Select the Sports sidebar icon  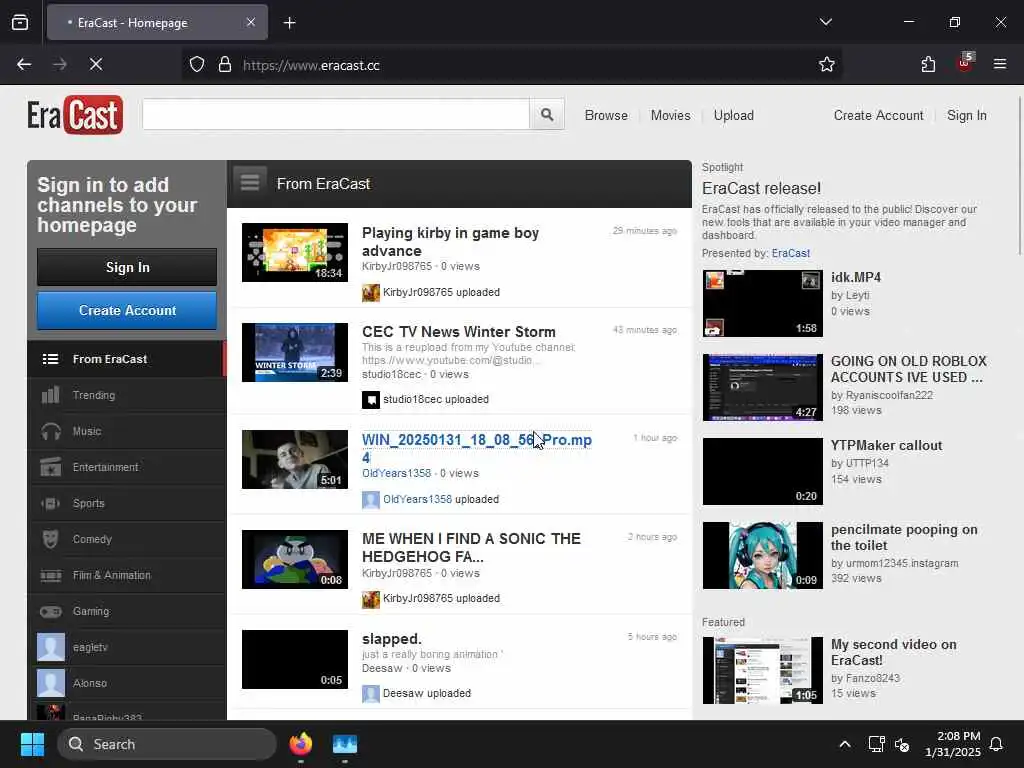(50, 503)
